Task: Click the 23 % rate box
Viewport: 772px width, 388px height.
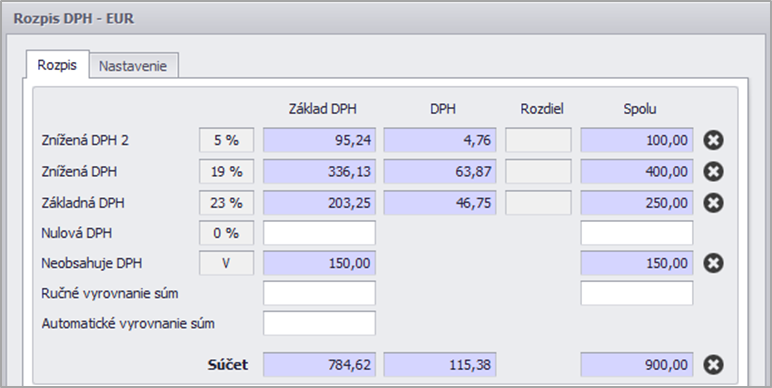Action: tap(226, 202)
